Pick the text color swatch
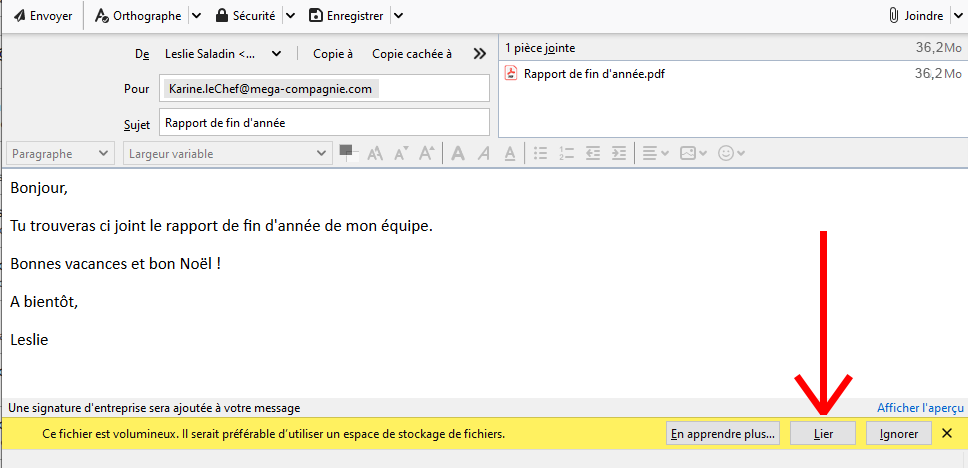The width and height of the screenshot is (968, 468). 348,152
